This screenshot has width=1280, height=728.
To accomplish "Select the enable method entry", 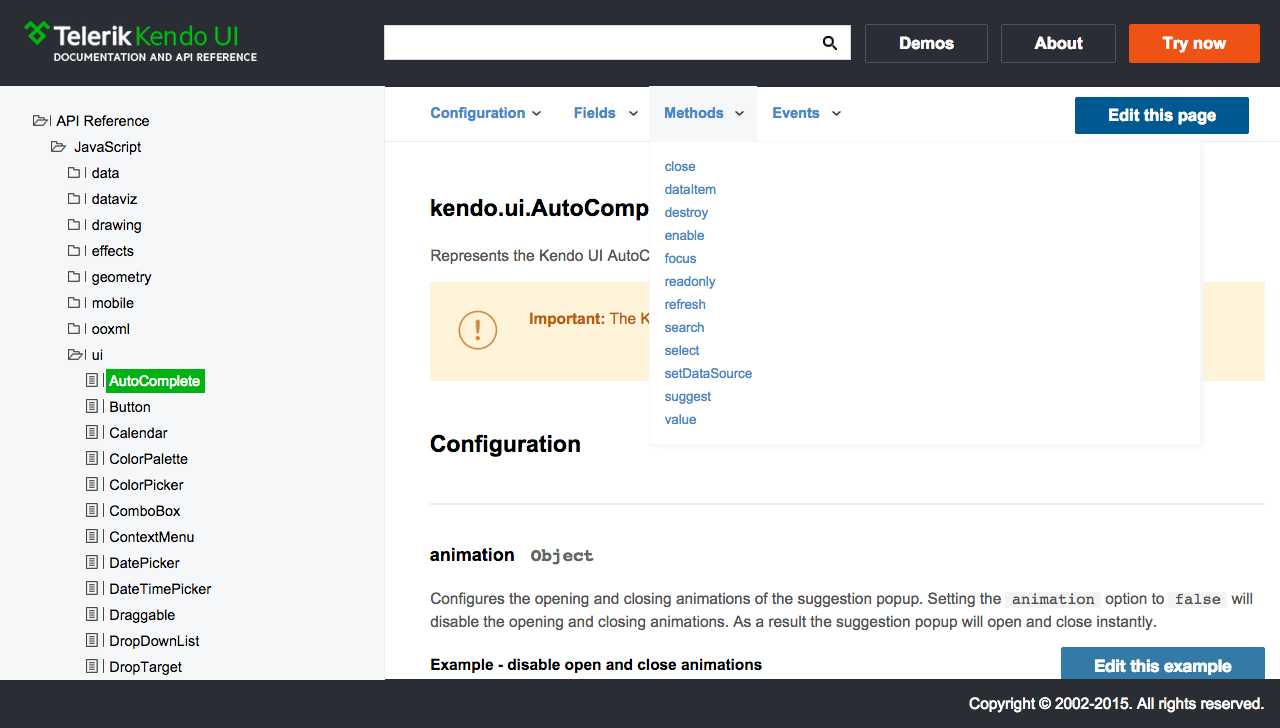I will (684, 235).
